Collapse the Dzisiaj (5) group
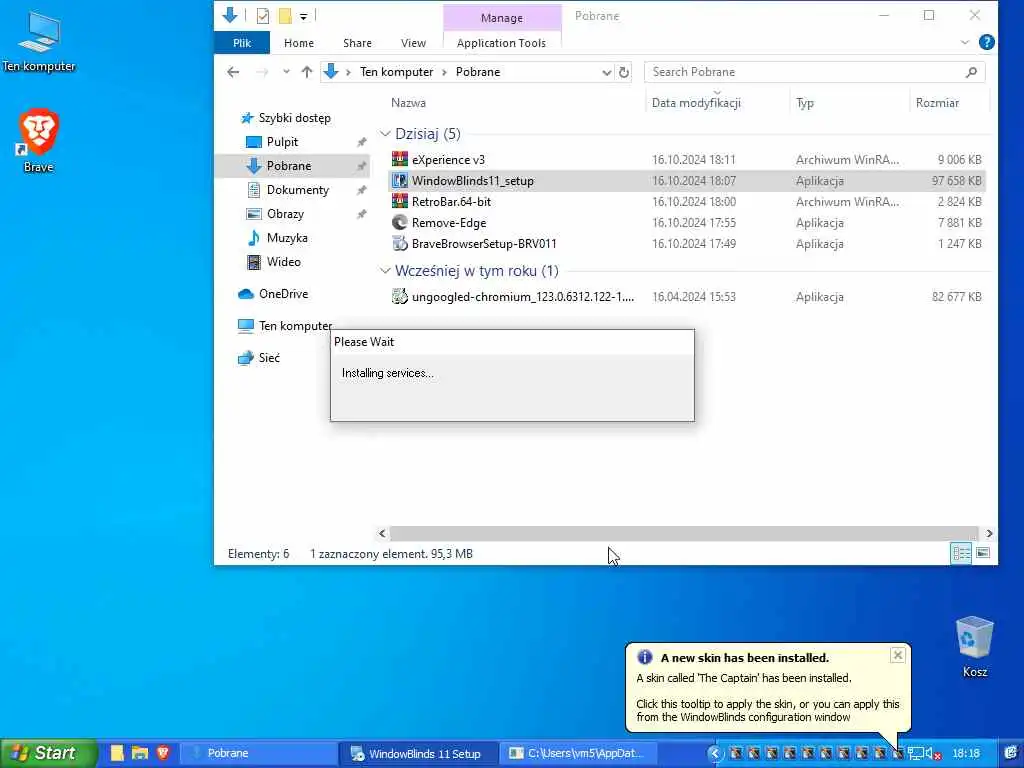 [385, 134]
